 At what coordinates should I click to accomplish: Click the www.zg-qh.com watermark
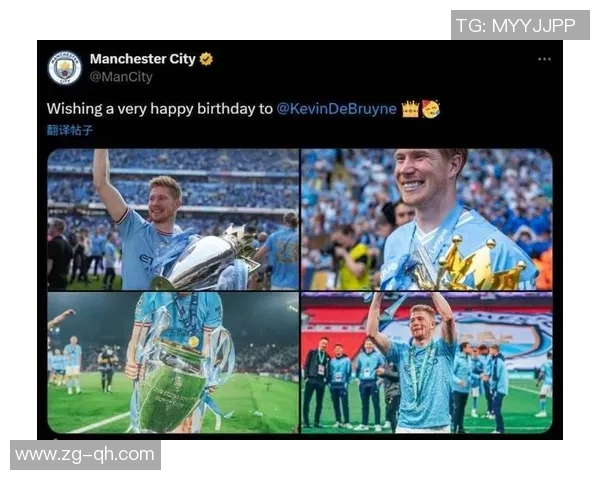(x=85, y=455)
